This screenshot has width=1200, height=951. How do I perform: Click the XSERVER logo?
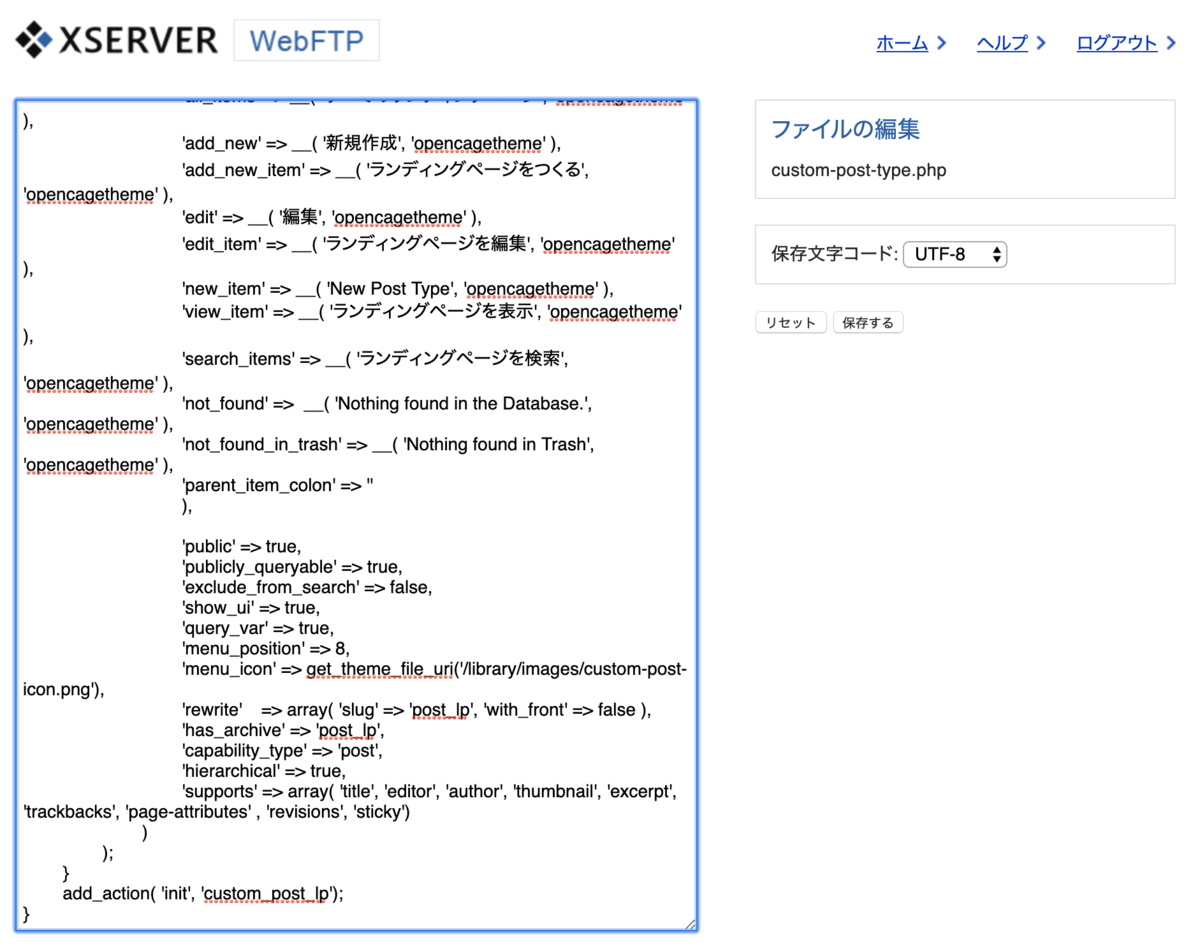[116, 40]
